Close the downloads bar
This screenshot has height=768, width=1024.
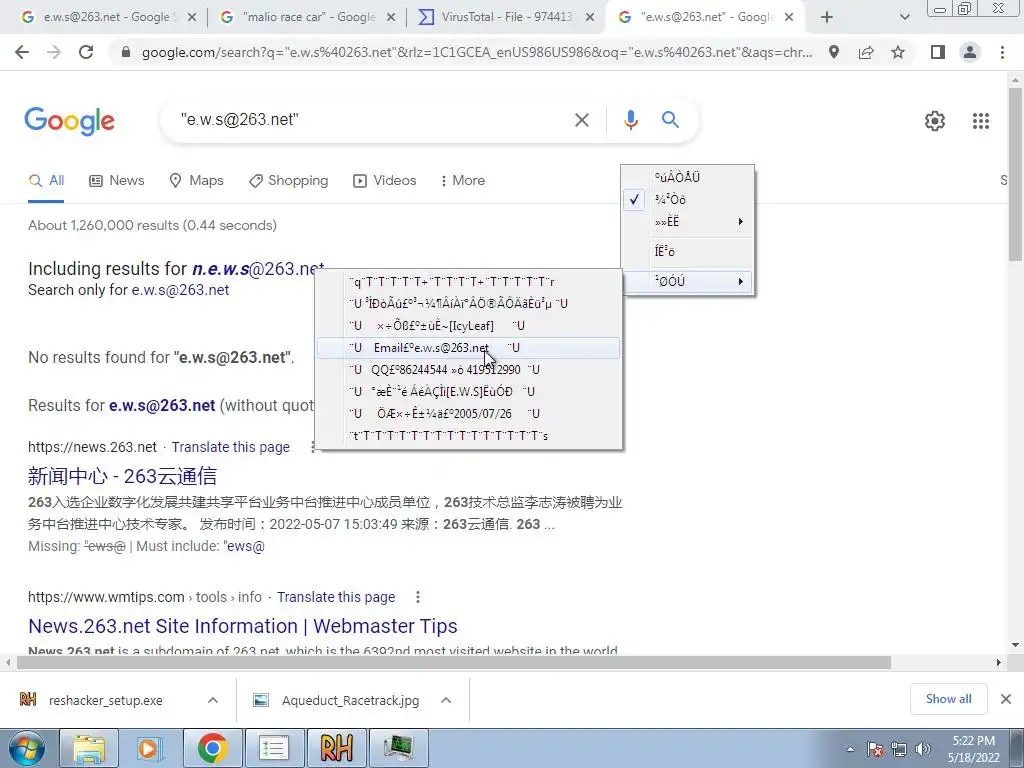tap(1006, 699)
